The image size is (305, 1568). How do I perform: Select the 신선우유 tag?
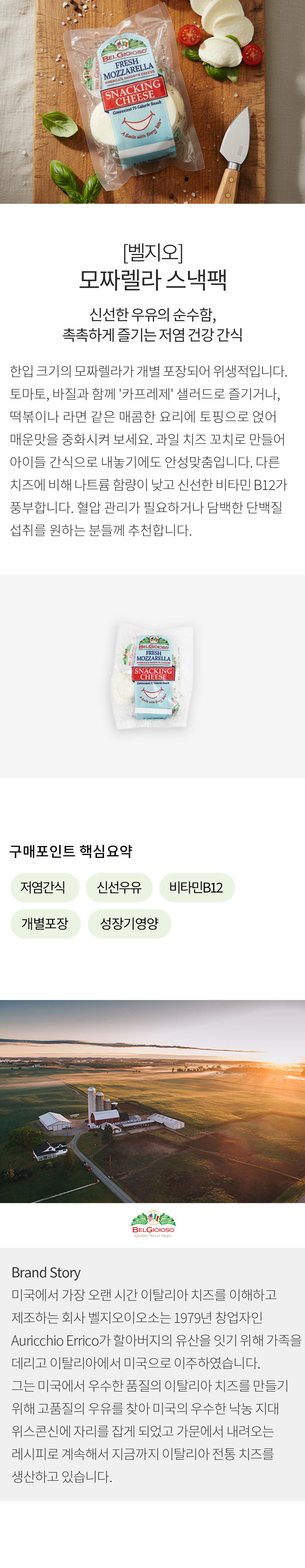click(x=119, y=887)
